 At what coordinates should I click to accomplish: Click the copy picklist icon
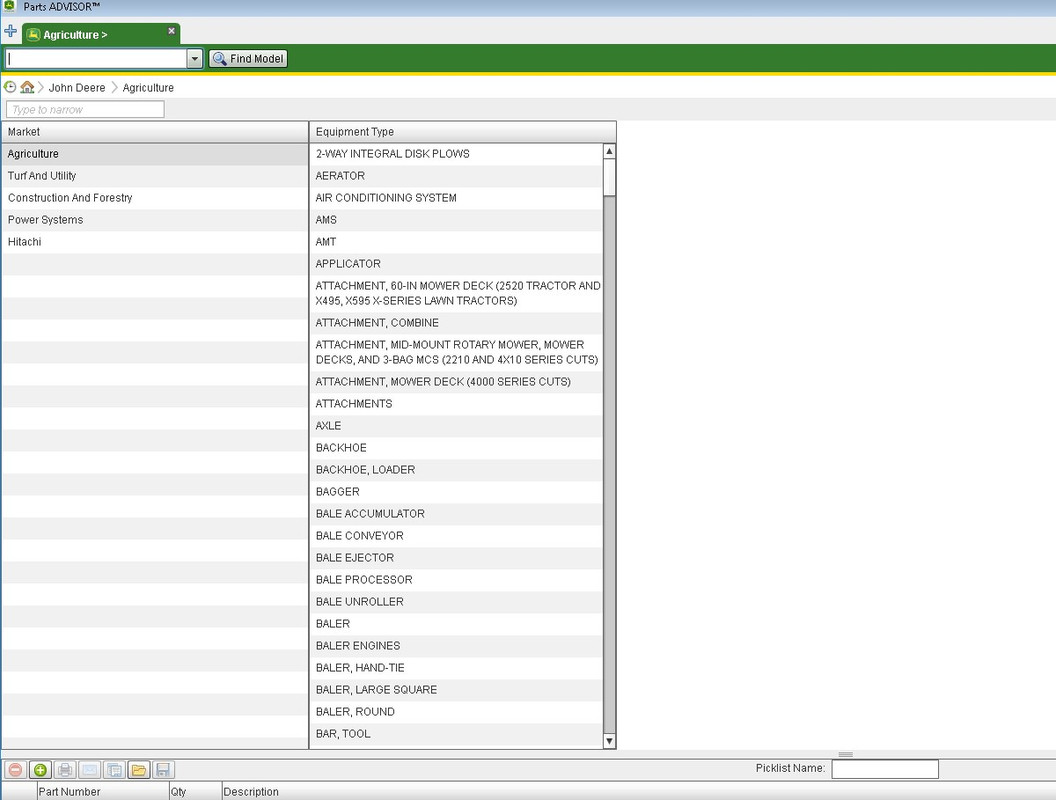[114, 770]
